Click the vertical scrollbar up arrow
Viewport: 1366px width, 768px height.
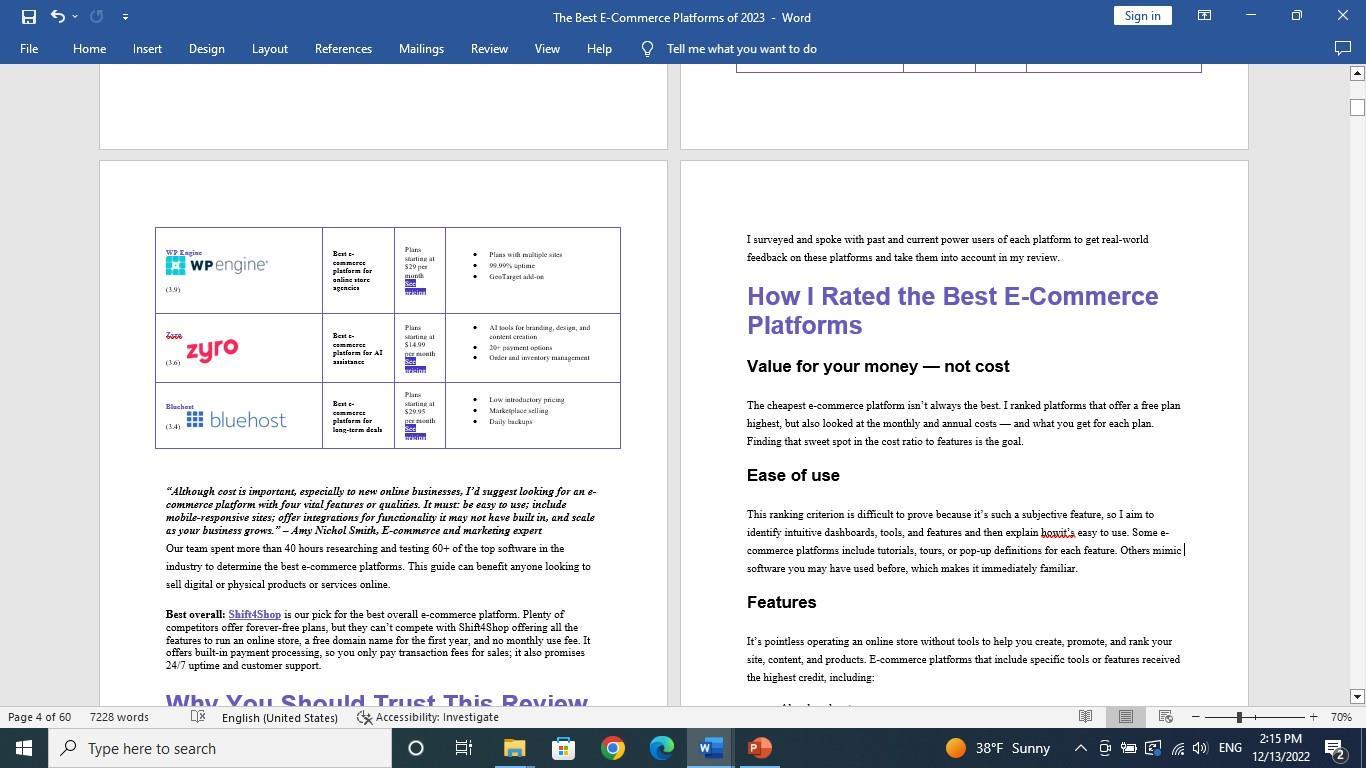(x=1357, y=73)
